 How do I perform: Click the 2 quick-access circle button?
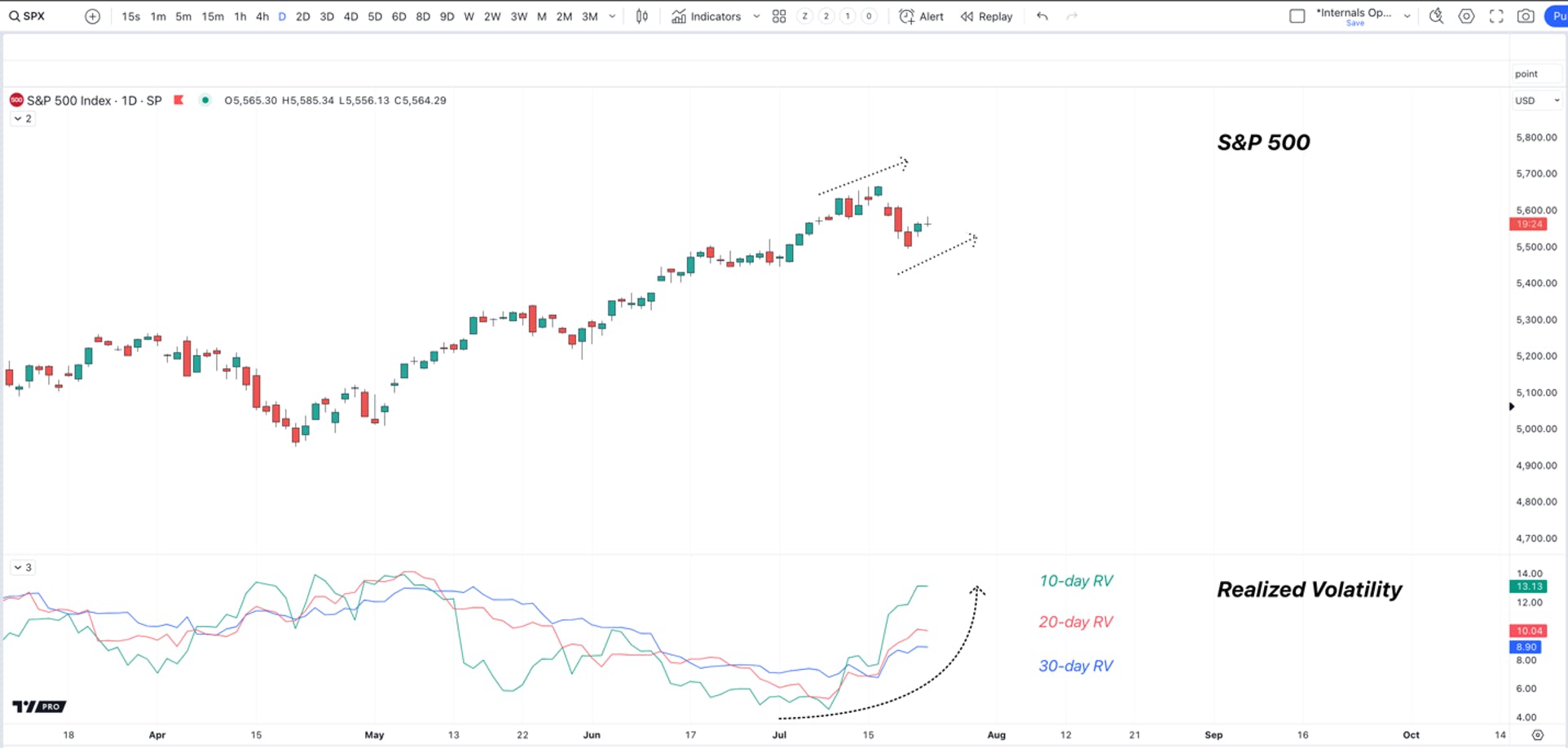coord(826,16)
